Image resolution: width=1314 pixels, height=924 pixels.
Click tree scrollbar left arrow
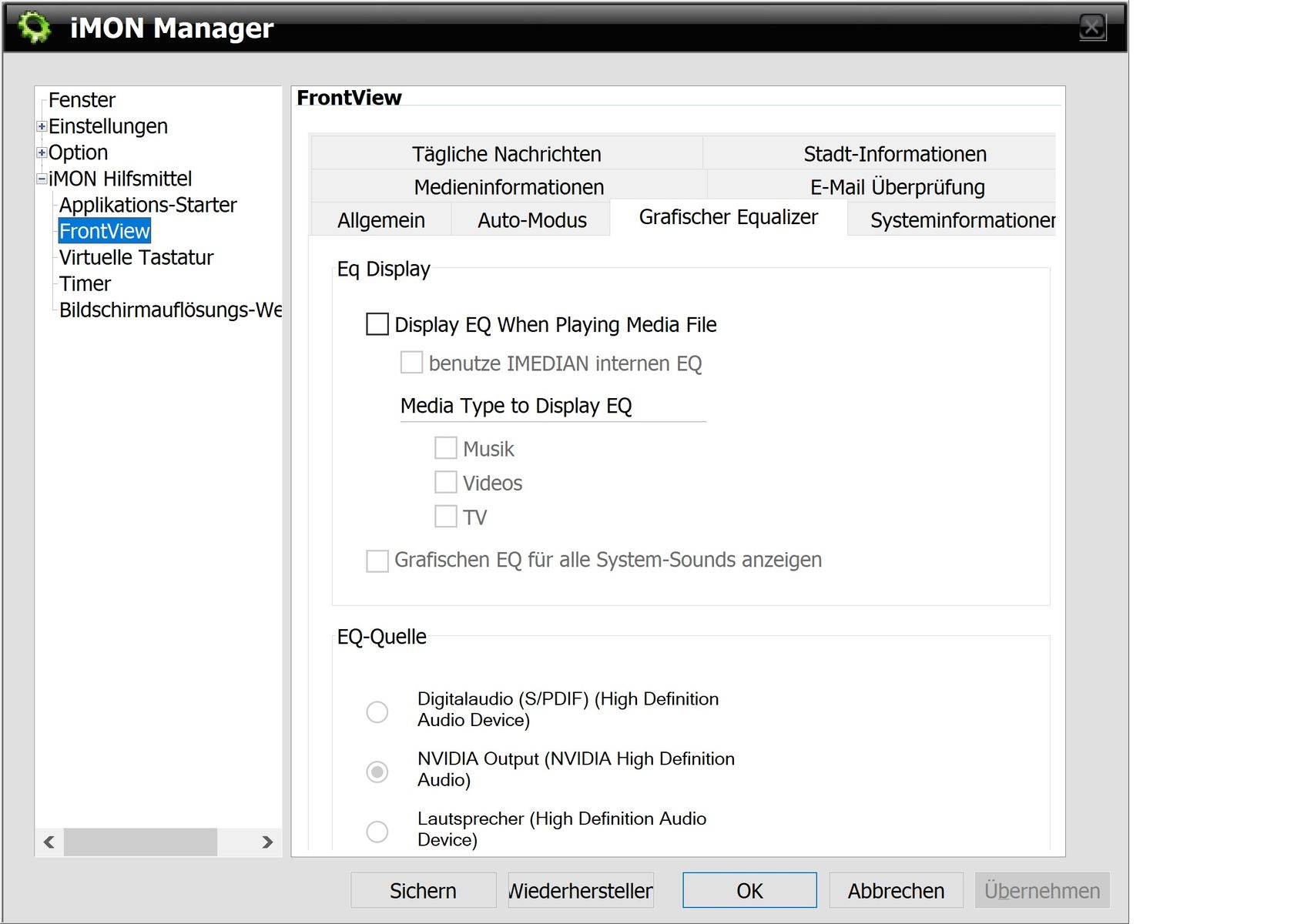coord(49,842)
